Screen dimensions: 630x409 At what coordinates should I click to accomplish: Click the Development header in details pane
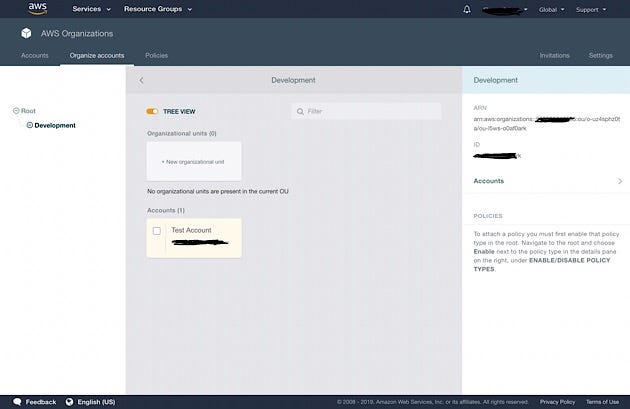pos(495,80)
